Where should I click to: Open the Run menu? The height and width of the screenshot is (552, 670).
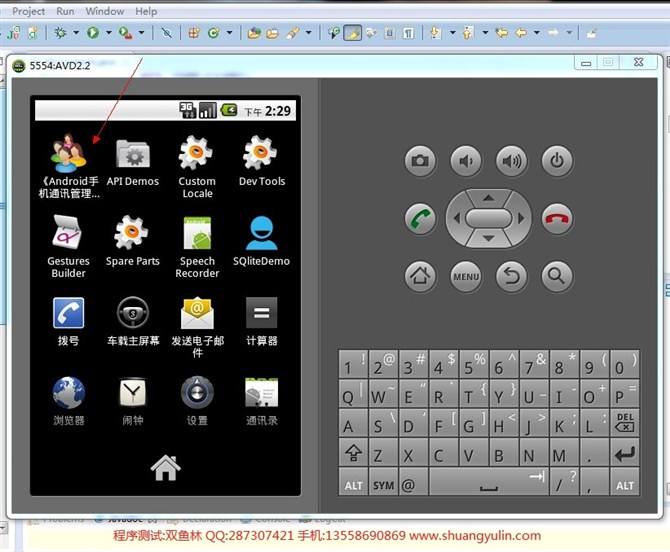(x=65, y=11)
